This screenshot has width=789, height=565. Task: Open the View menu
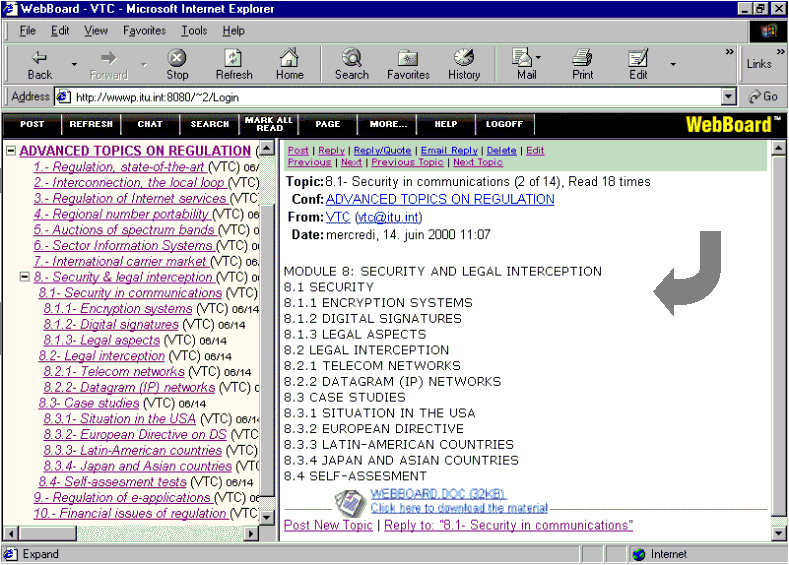96,31
